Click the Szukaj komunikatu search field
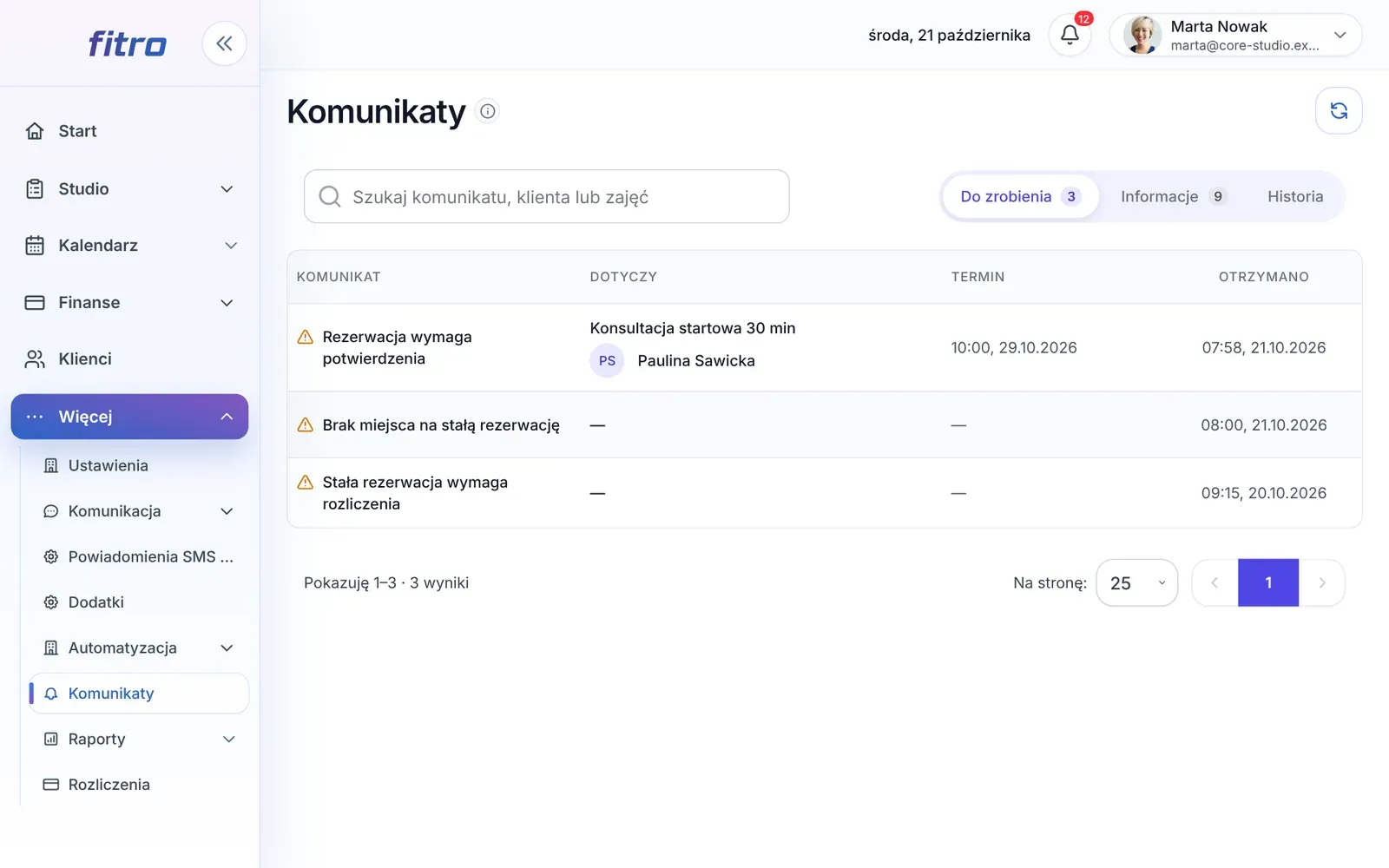The width and height of the screenshot is (1389, 868). pos(547,196)
